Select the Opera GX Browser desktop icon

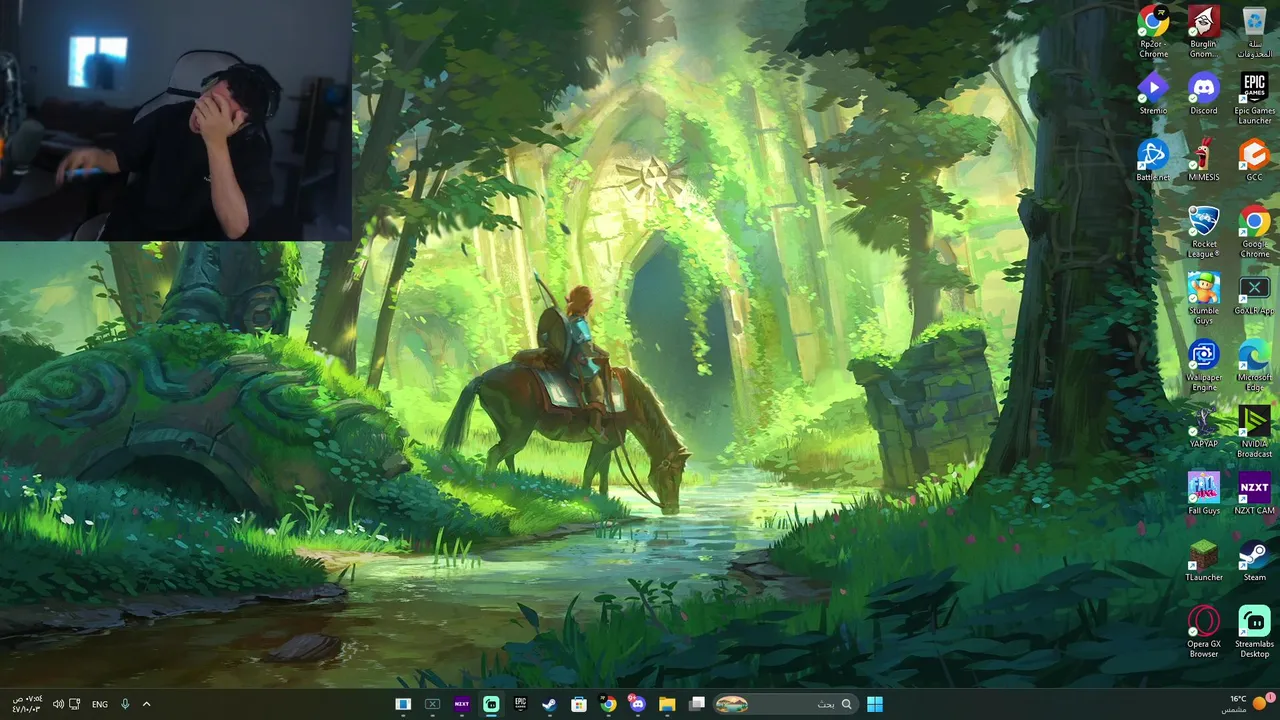click(x=1204, y=632)
